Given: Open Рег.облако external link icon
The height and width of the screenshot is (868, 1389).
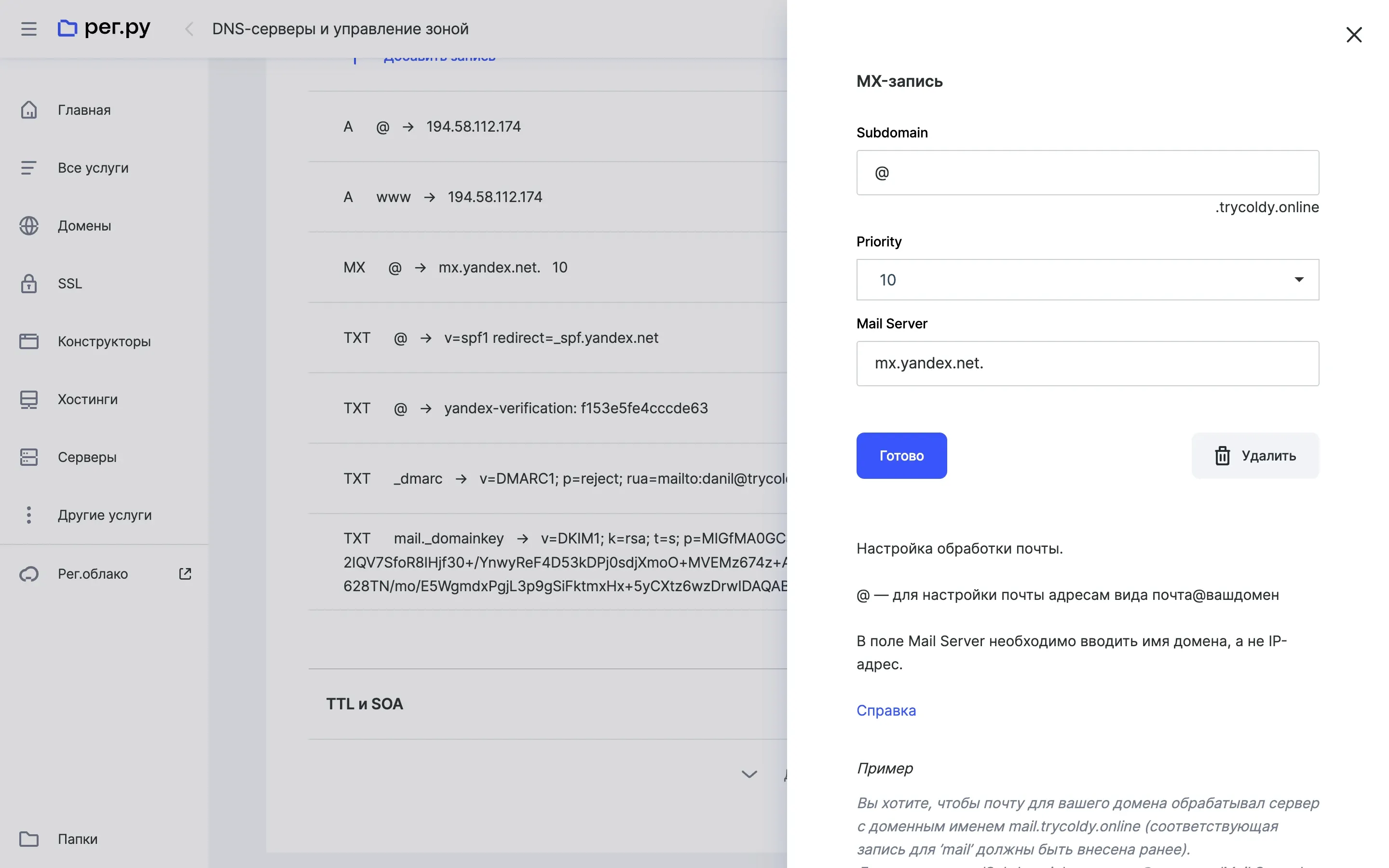Looking at the screenshot, I should point(185,573).
